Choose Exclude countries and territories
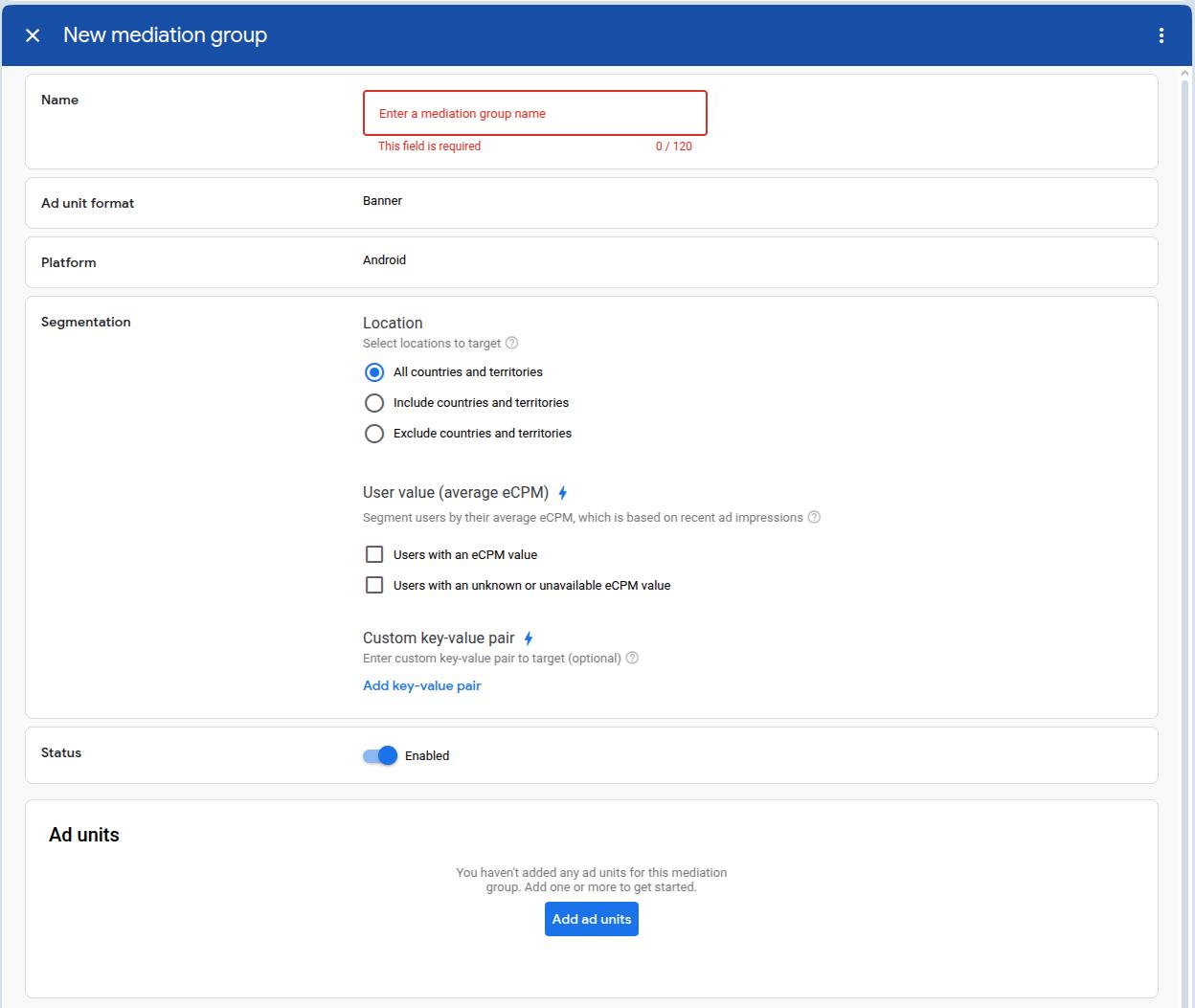 click(374, 434)
